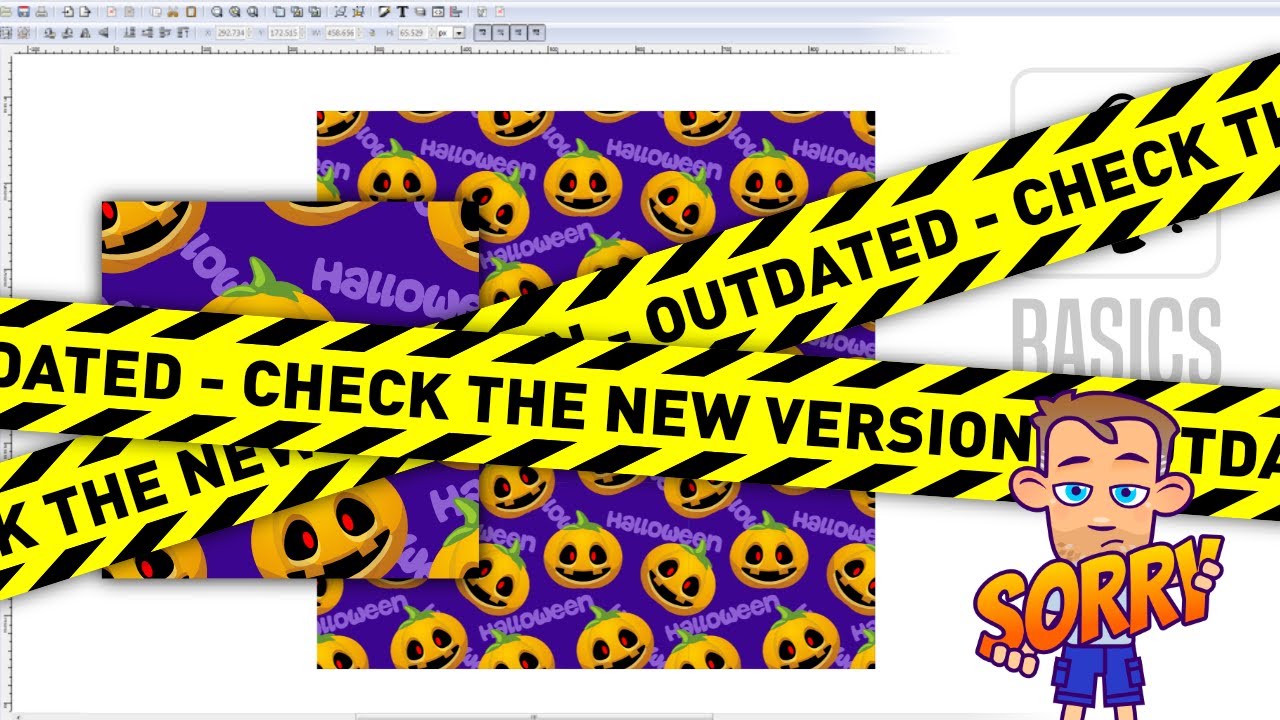1280x720 pixels.
Task: Group the selected objects
Action: 340,12
